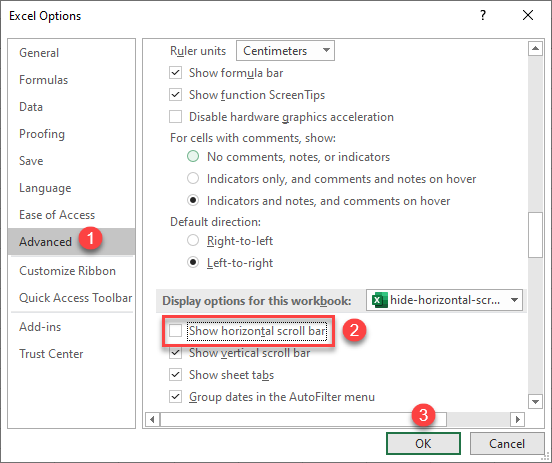552x463 pixels.
Task: Open Ease of Access settings
Action: [71, 215]
